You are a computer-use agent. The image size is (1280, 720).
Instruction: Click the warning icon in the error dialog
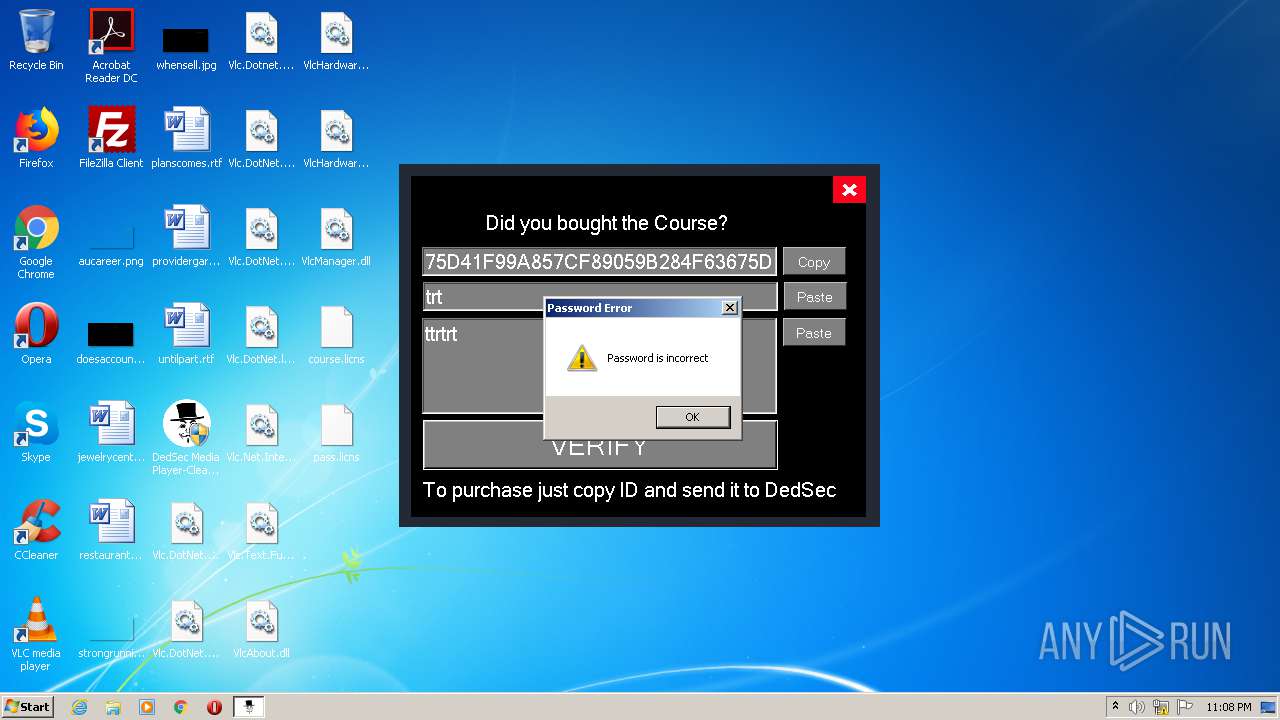pyautogui.click(x=581, y=358)
